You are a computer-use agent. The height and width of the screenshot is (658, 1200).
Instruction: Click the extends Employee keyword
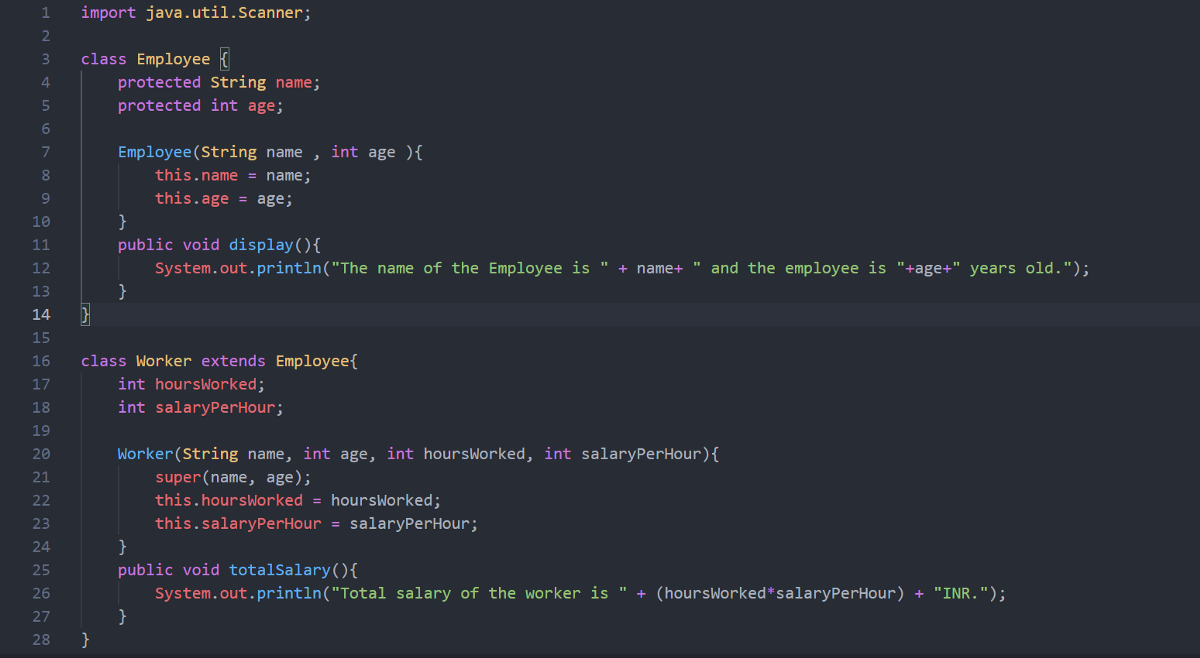(233, 360)
